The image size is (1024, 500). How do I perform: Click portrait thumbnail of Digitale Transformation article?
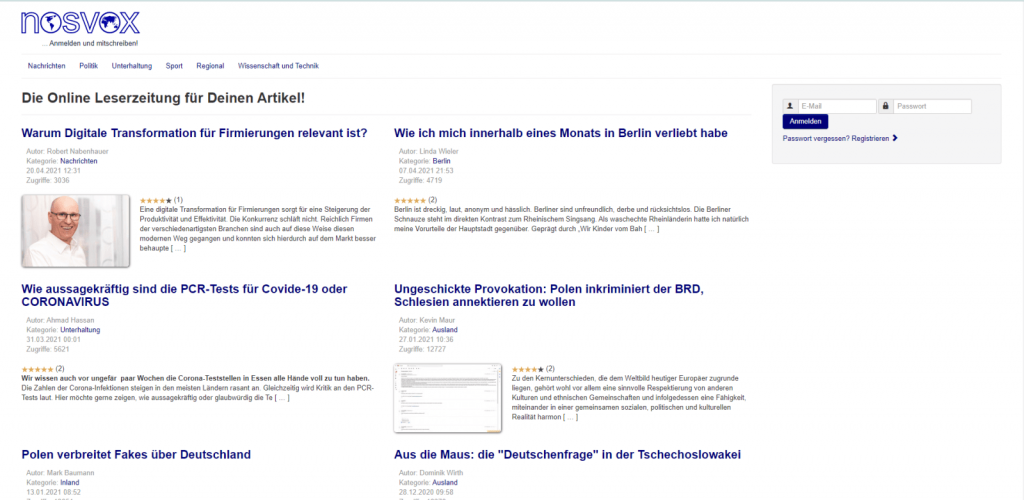pos(76,230)
